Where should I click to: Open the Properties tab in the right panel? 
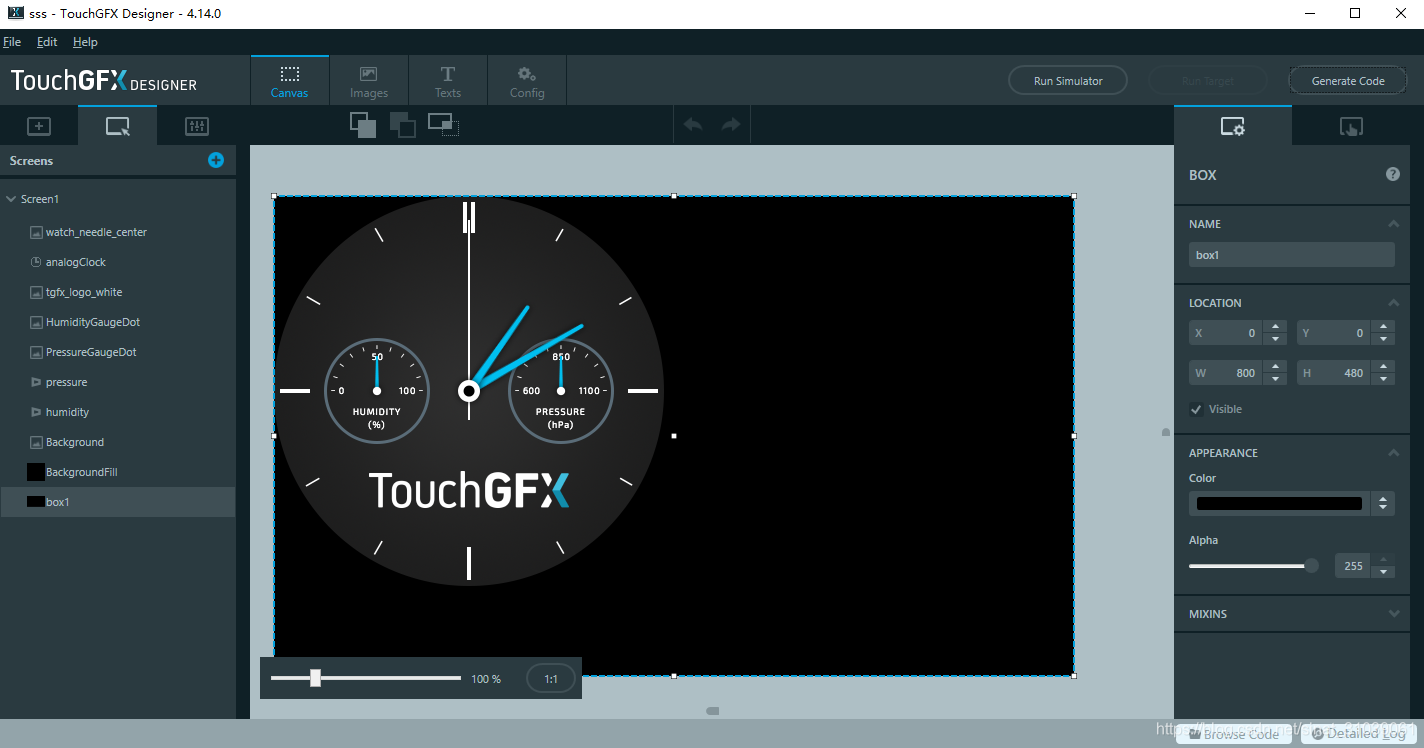pyautogui.click(x=1232, y=126)
